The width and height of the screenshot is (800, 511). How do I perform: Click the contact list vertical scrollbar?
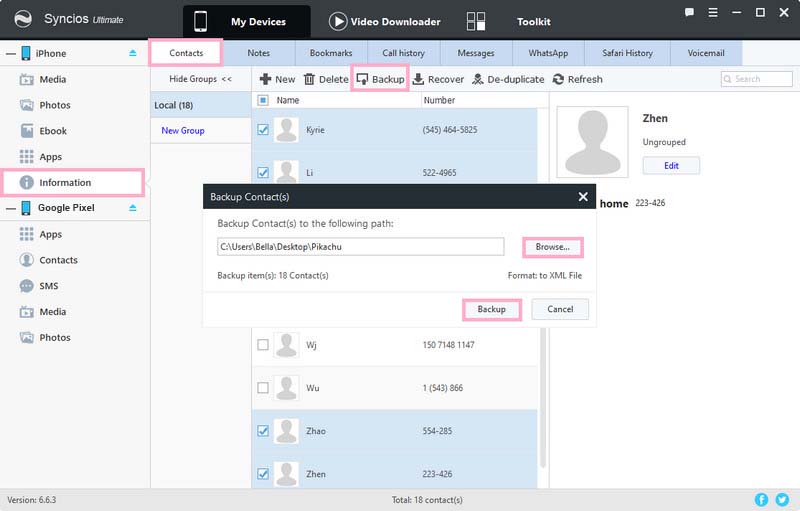coord(543,398)
